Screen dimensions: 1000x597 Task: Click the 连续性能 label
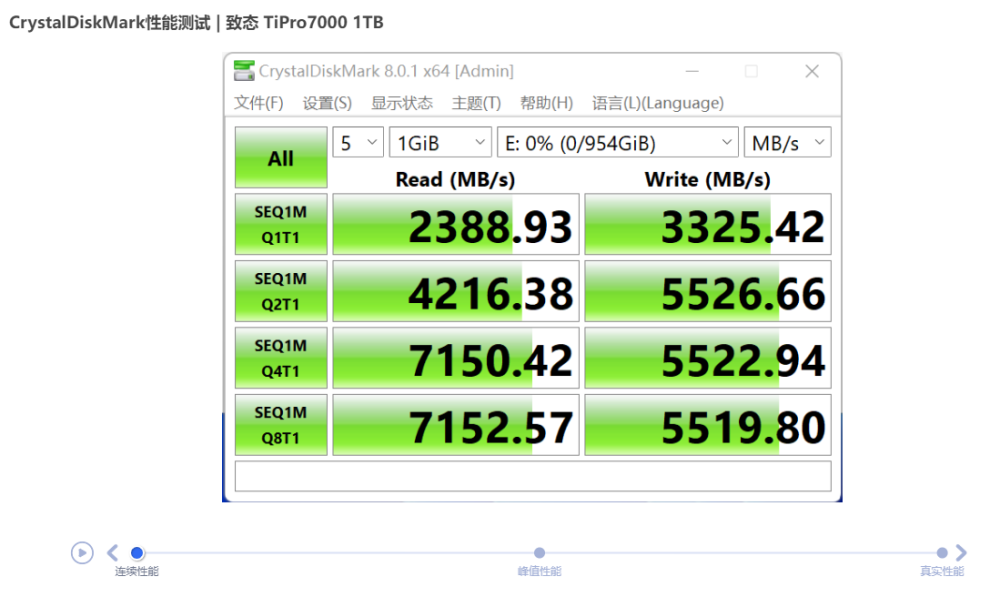click(x=136, y=571)
